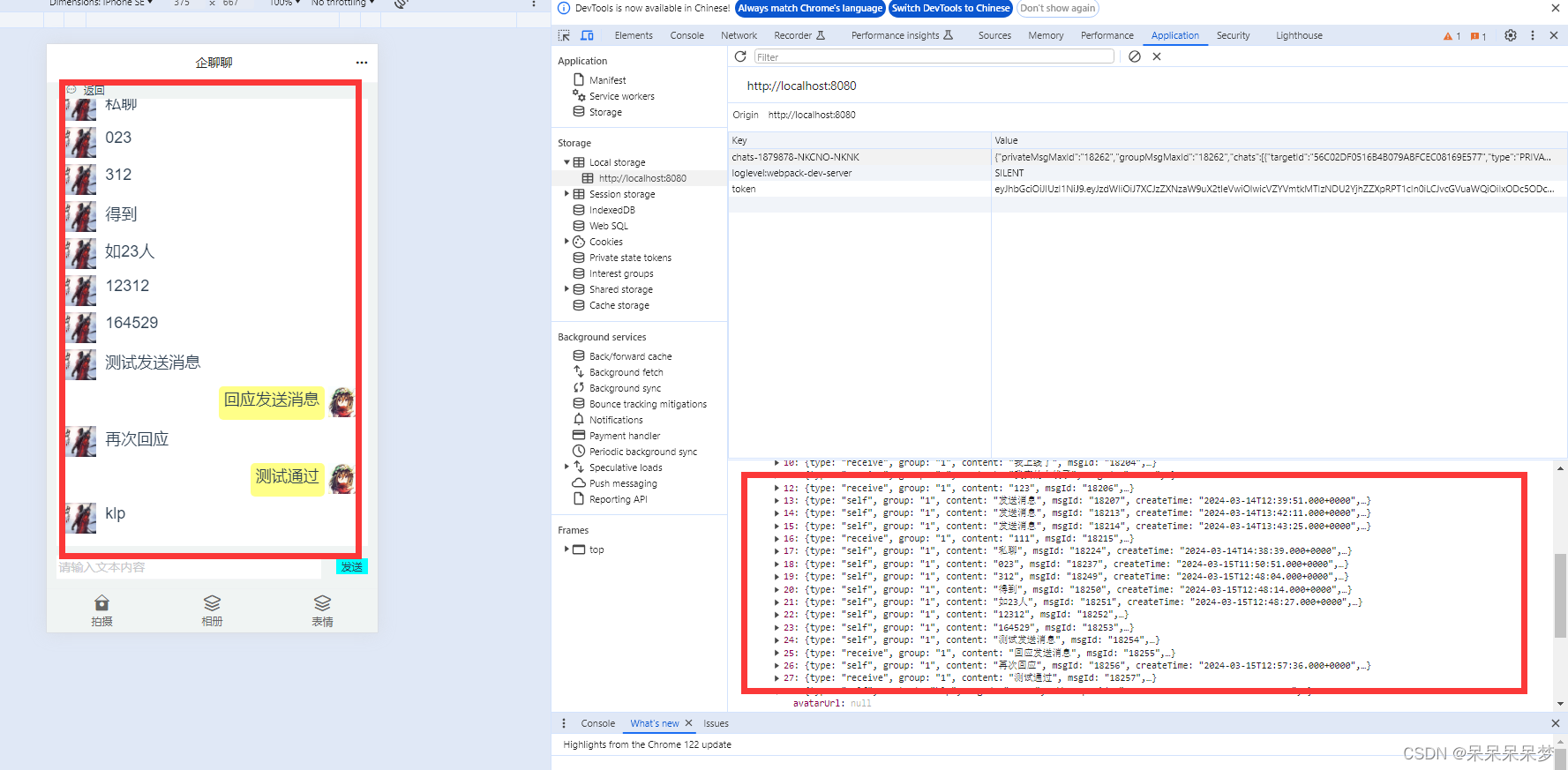
Task: Expand object entry 12 in value preview
Action: (776, 488)
